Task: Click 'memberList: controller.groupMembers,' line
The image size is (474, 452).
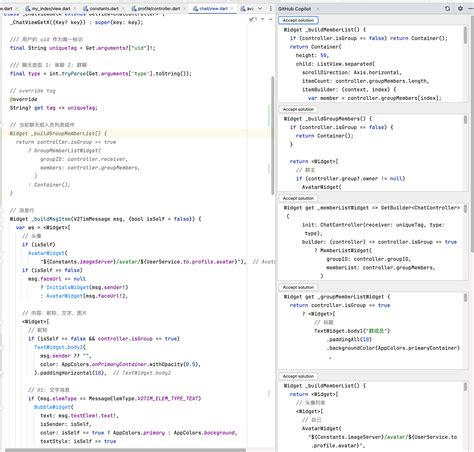Action: pyautogui.click(x=381, y=267)
